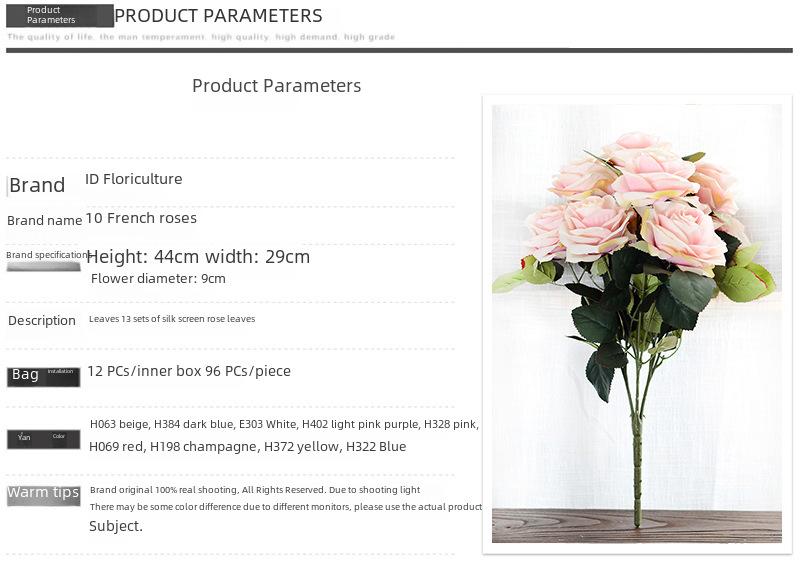Click the Brand name row label
The image size is (800, 577).
[x=44, y=221]
